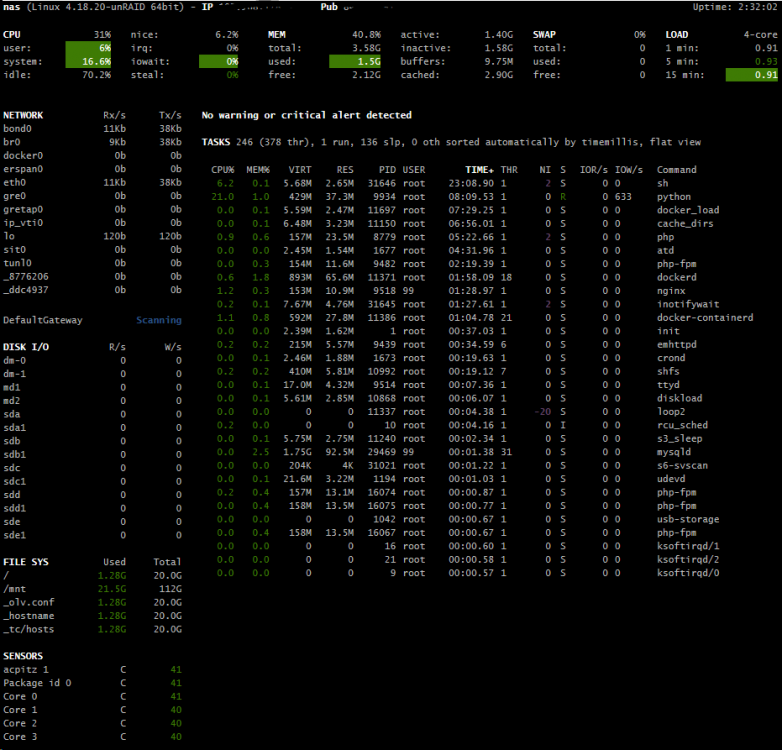Click the nas hostname title
782x750 pixels.
(11, 7)
